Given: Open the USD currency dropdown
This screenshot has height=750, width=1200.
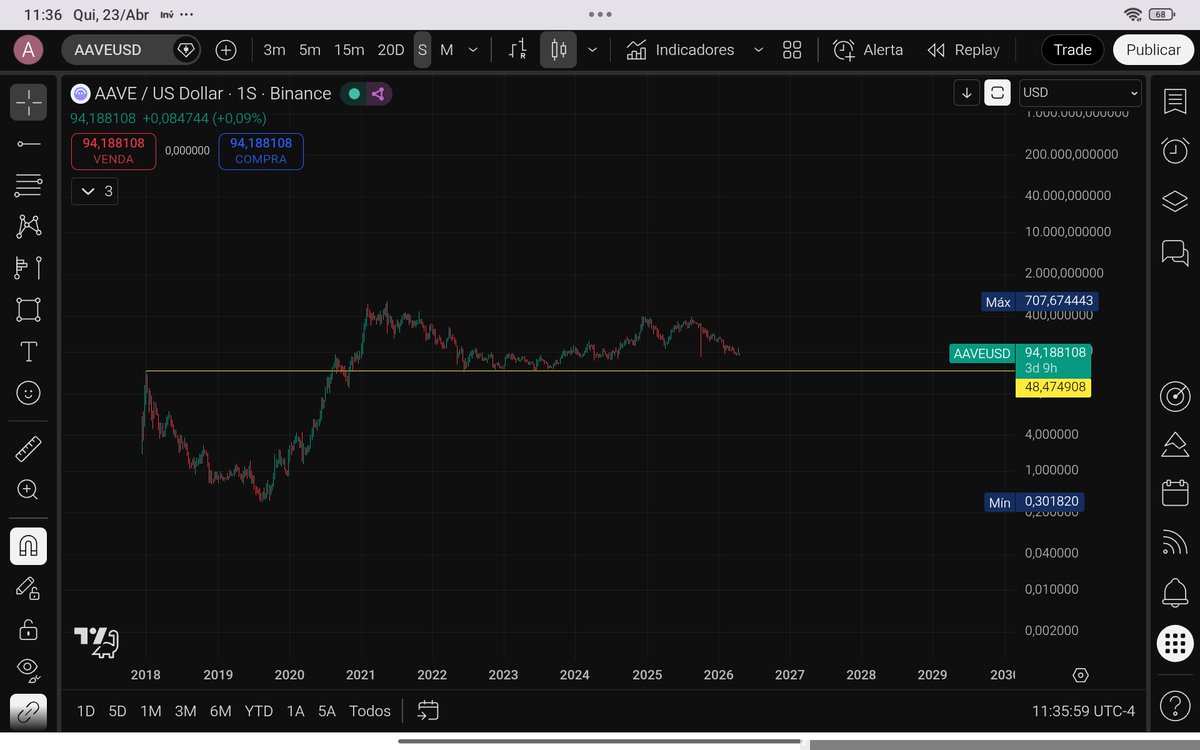Looking at the screenshot, I should (x=1080, y=93).
